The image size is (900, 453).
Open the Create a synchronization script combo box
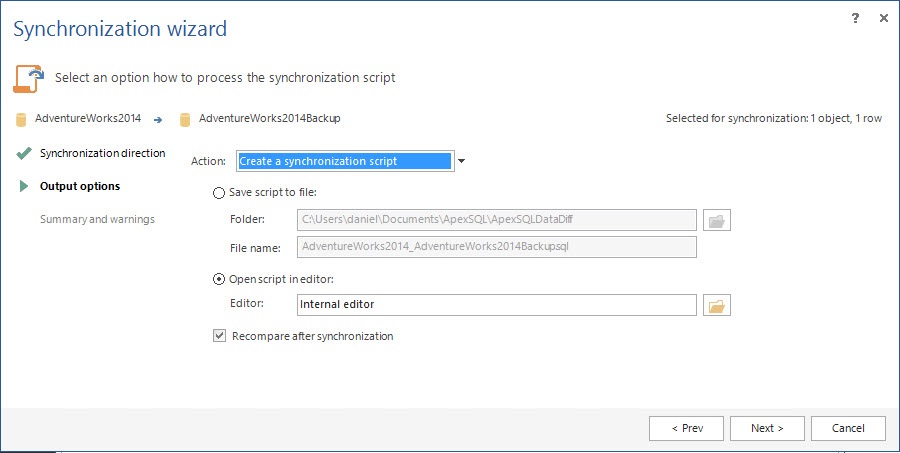344,161
